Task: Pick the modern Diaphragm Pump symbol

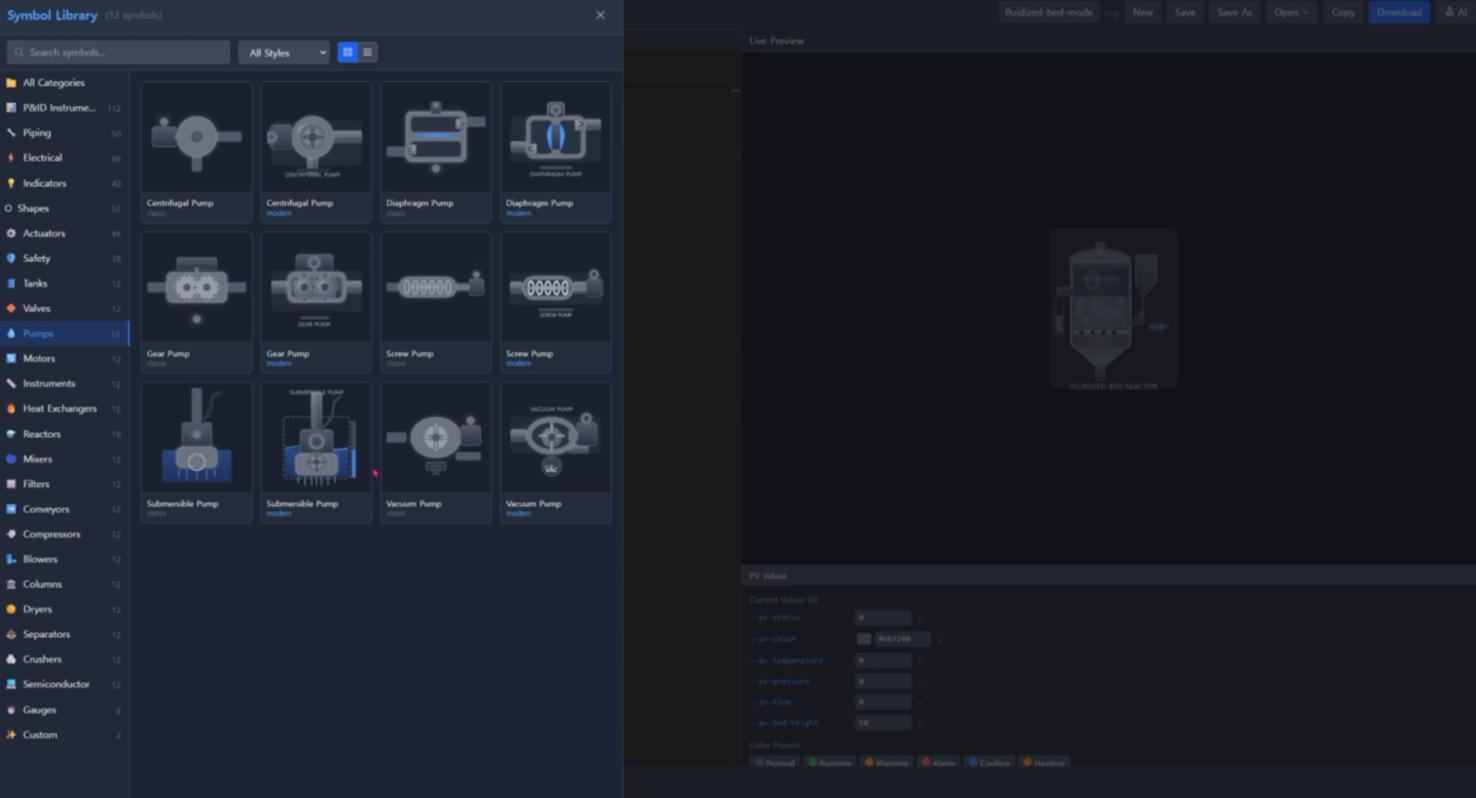Action: coord(556,152)
